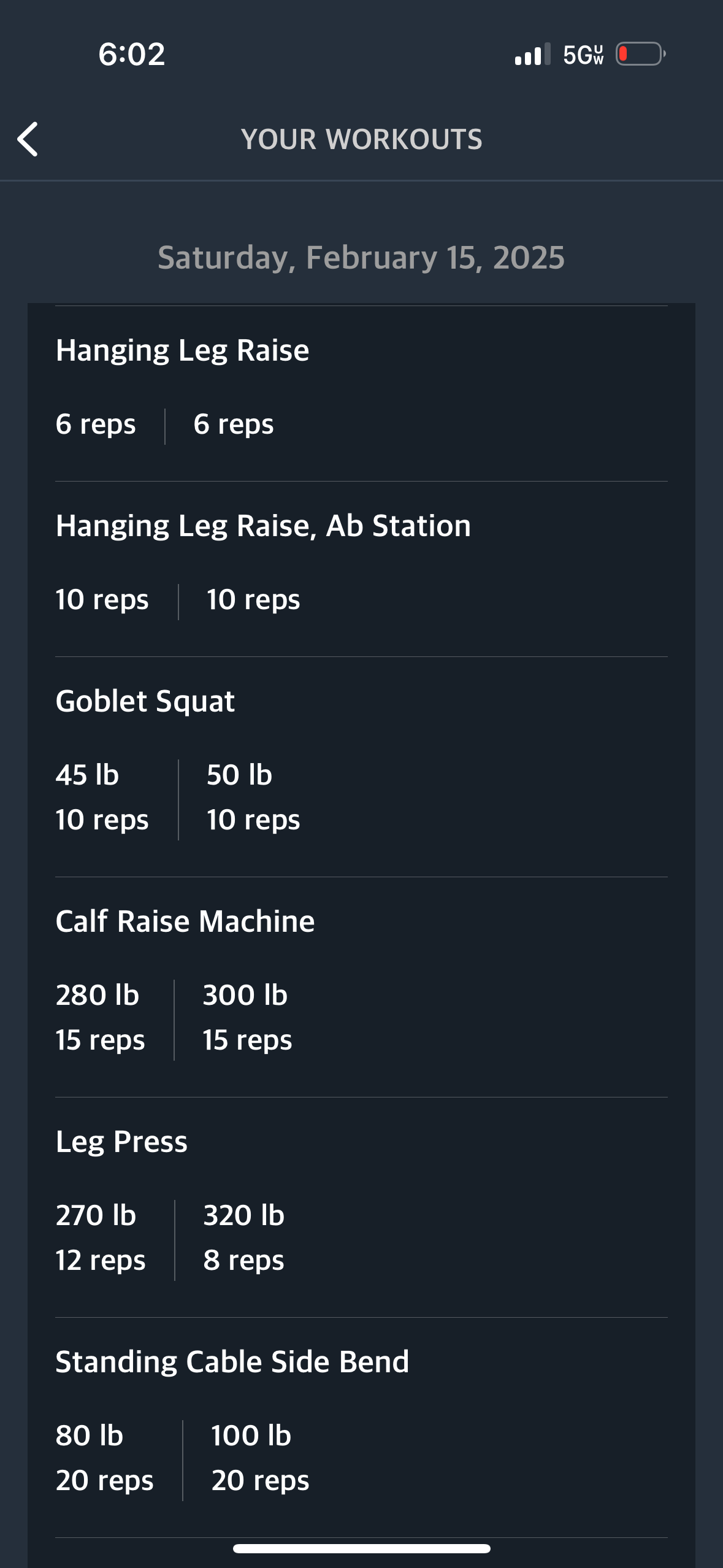Tap the home indicator bar at bottom
The width and height of the screenshot is (723, 1568).
(x=361, y=1548)
